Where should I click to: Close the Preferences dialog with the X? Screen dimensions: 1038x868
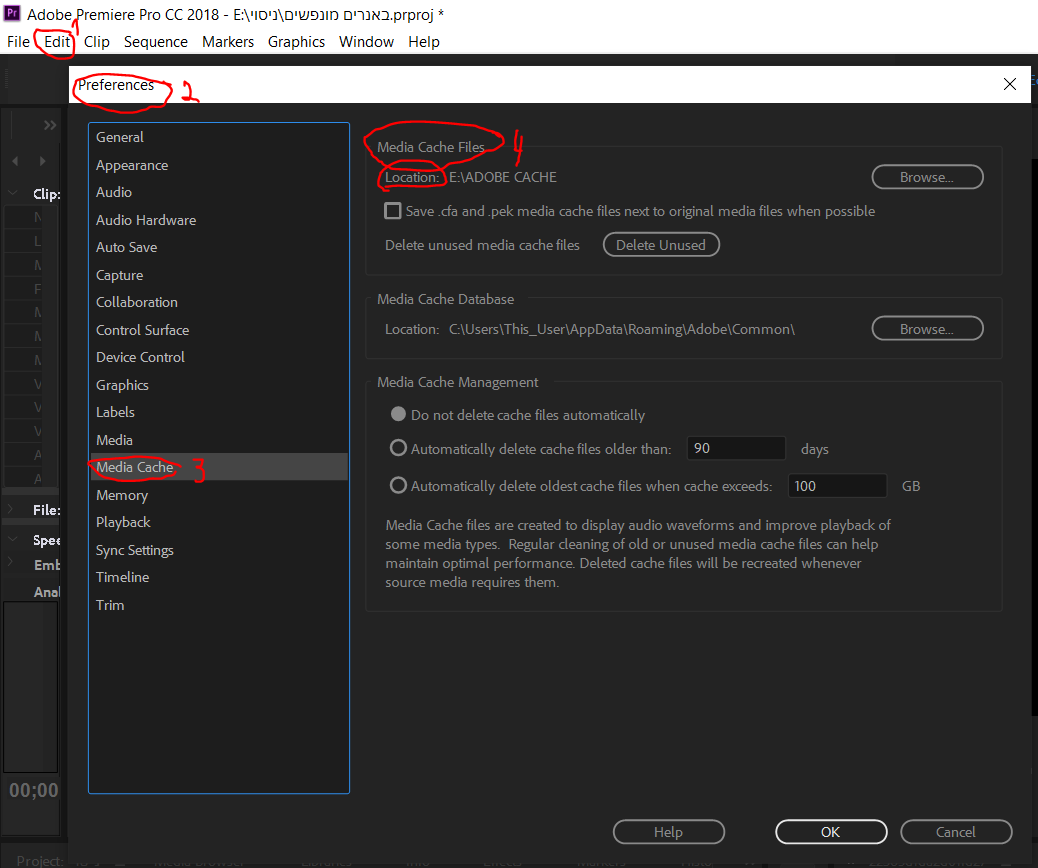(x=1010, y=84)
